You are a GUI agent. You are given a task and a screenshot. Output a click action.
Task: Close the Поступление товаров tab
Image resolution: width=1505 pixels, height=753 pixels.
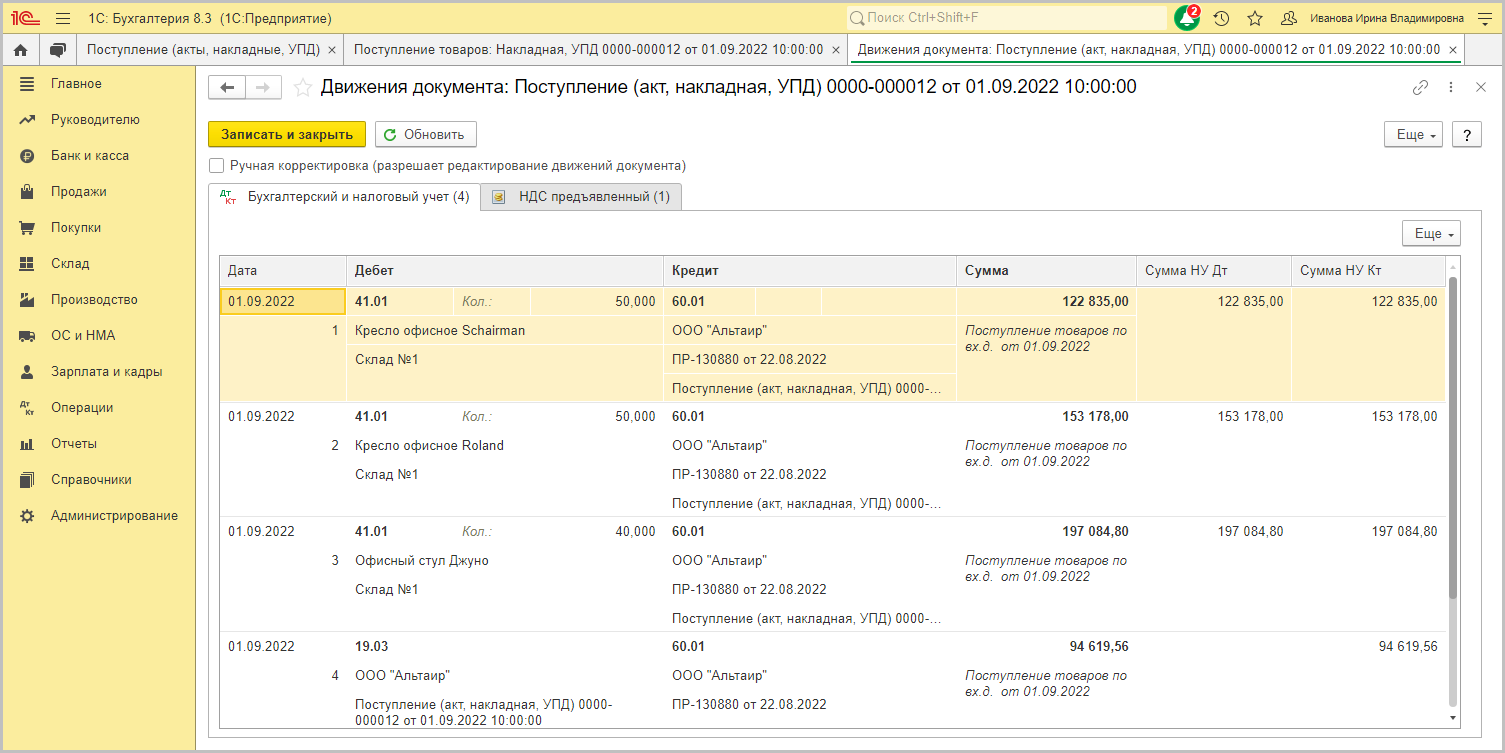(836, 50)
